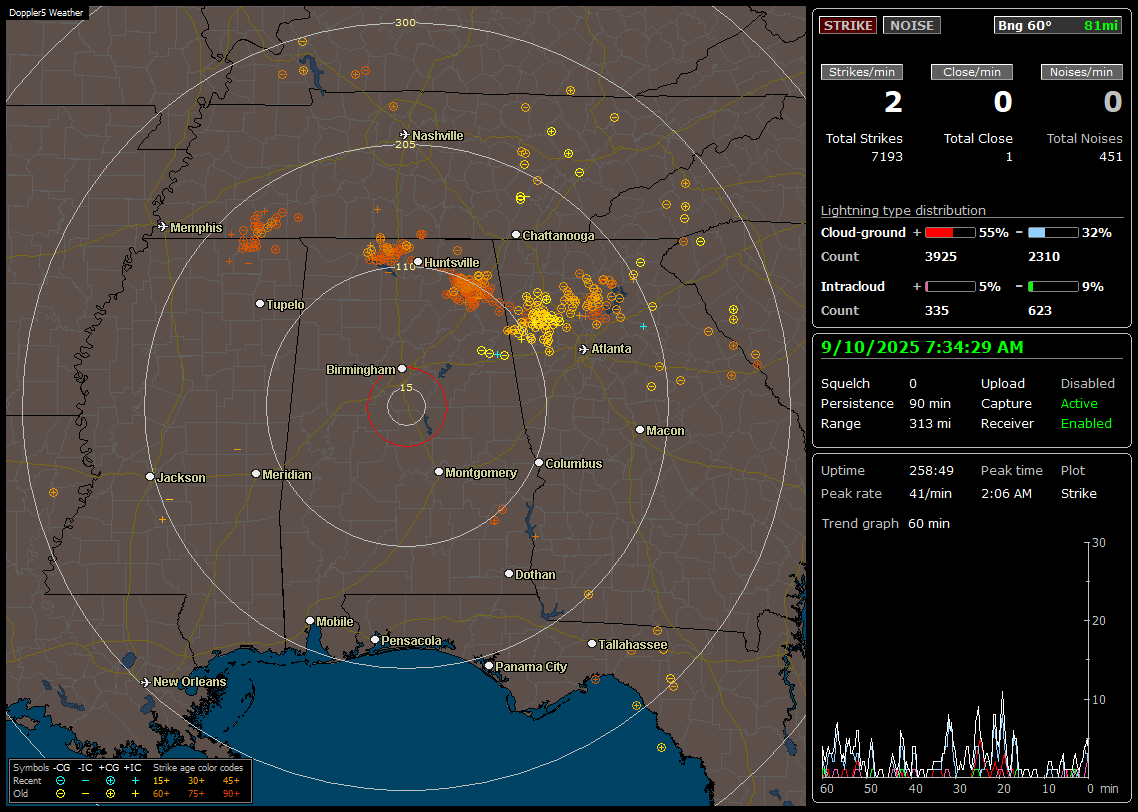Click the Bng 60° 81mi bearing readout
The width and height of the screenshot is (1138, 812).
(x=1058, y=25)
